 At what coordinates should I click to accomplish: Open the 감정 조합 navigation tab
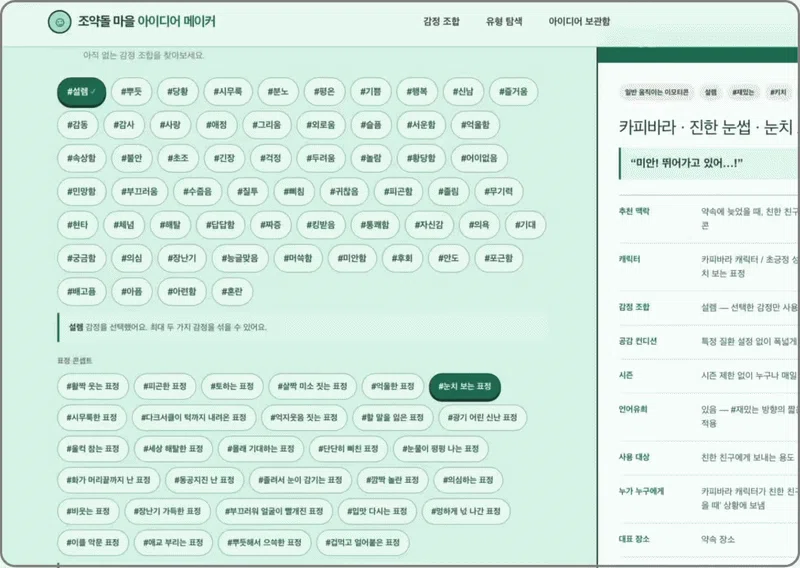coord(441,21)
